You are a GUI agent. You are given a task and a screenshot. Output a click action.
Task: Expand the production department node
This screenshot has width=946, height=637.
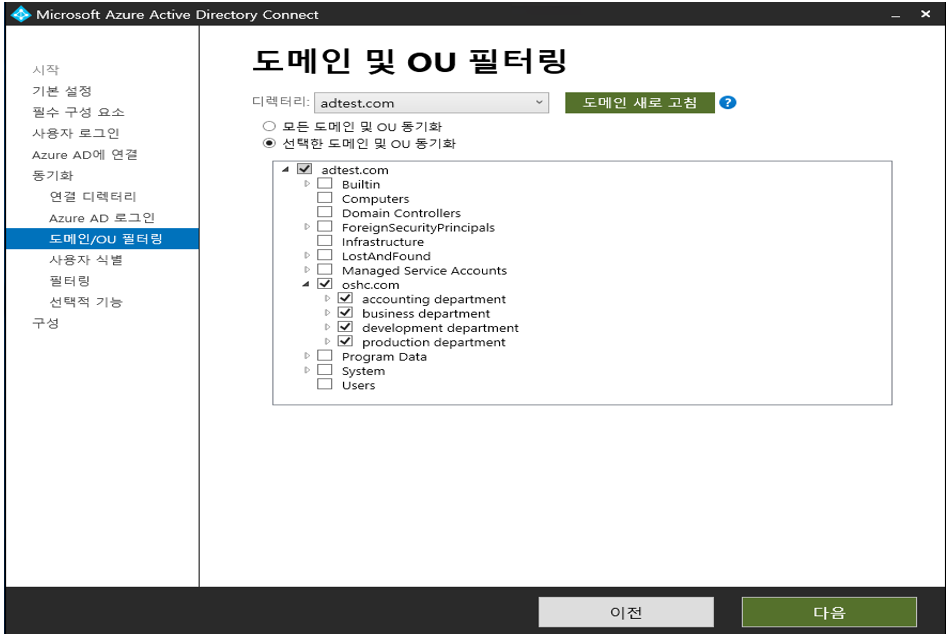point(328,341)
